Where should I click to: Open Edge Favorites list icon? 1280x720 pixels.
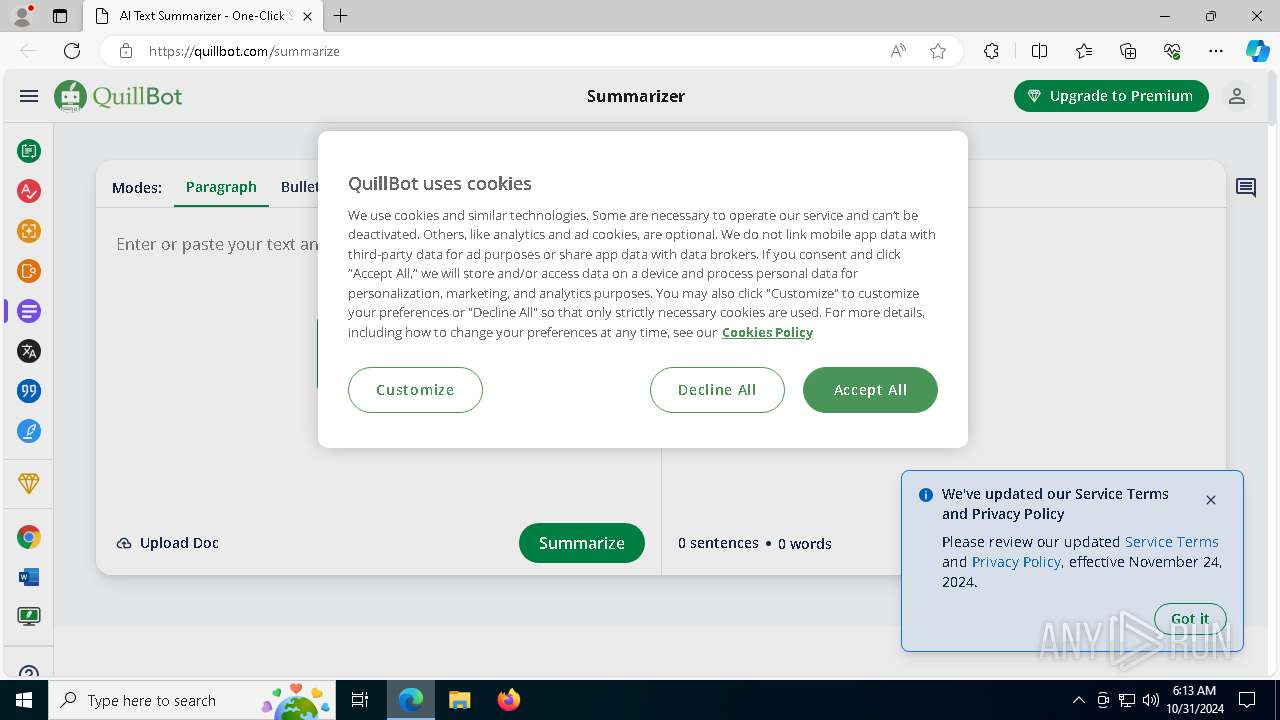[1084, 51]
